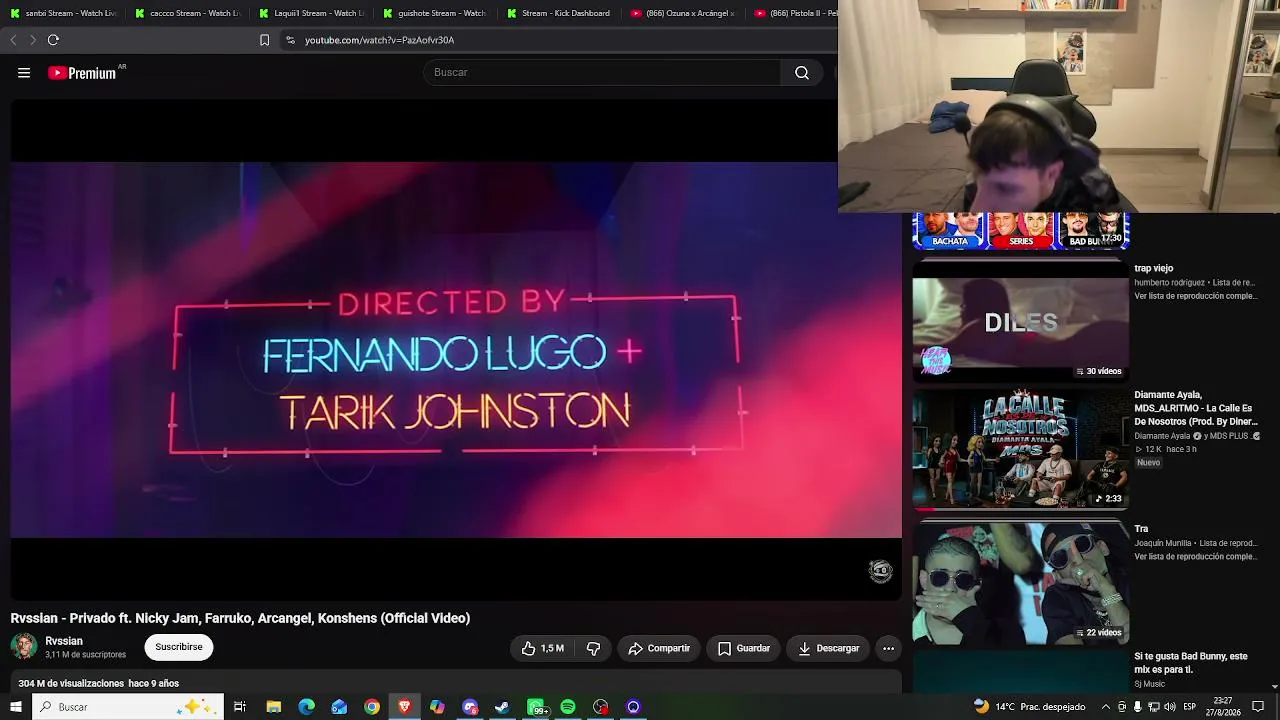Change the ESP input language indicator

point(1189,707)
